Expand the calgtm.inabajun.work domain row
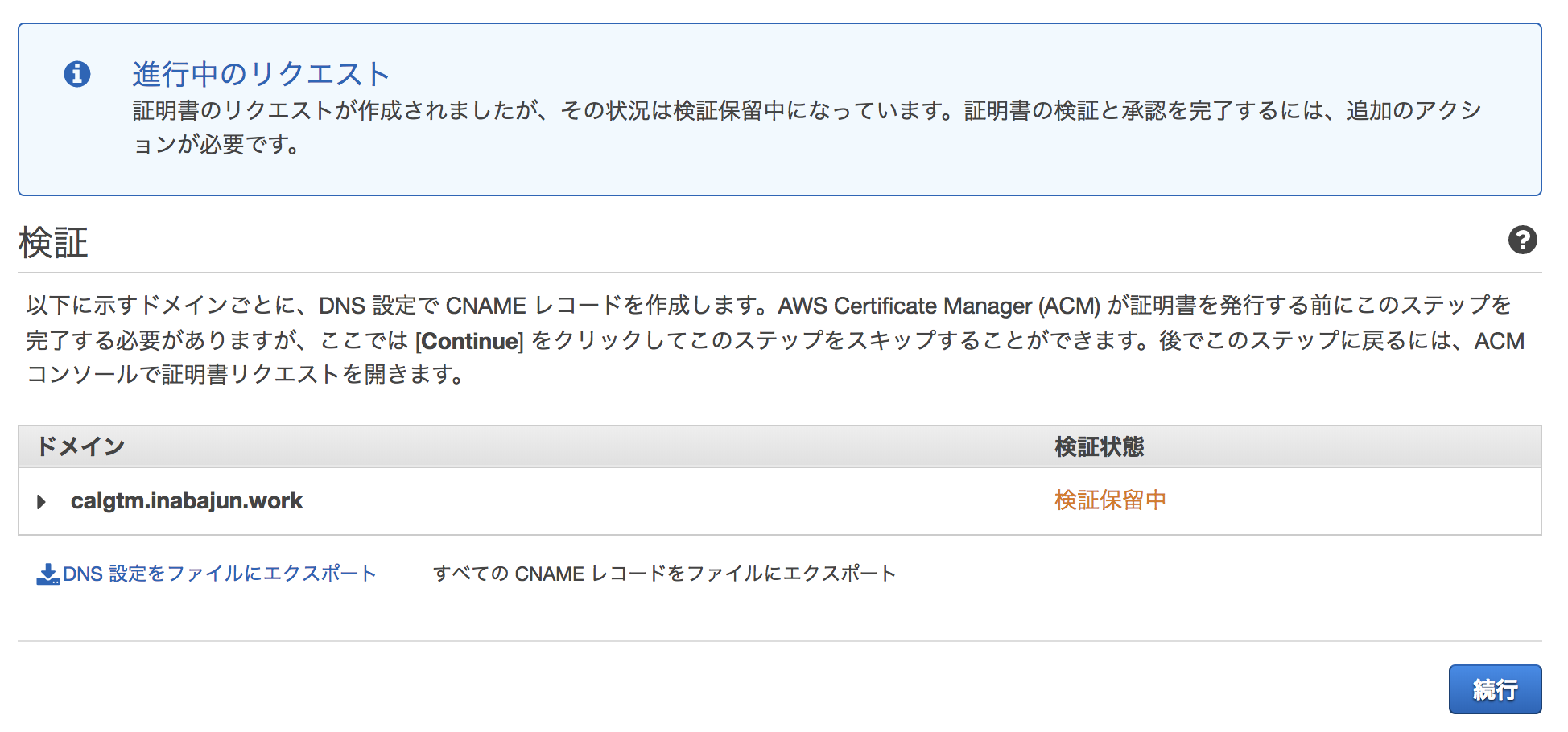The image size is (1568, 732). (42, 502)
